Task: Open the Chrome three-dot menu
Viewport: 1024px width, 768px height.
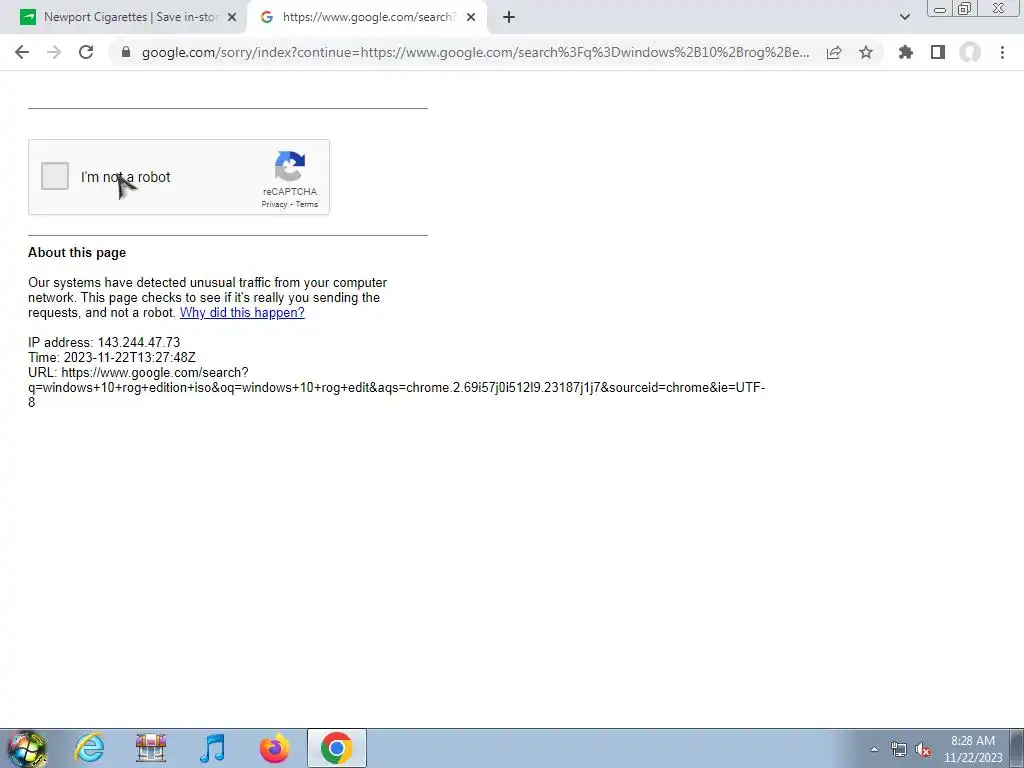Action: click(1002, 52)
